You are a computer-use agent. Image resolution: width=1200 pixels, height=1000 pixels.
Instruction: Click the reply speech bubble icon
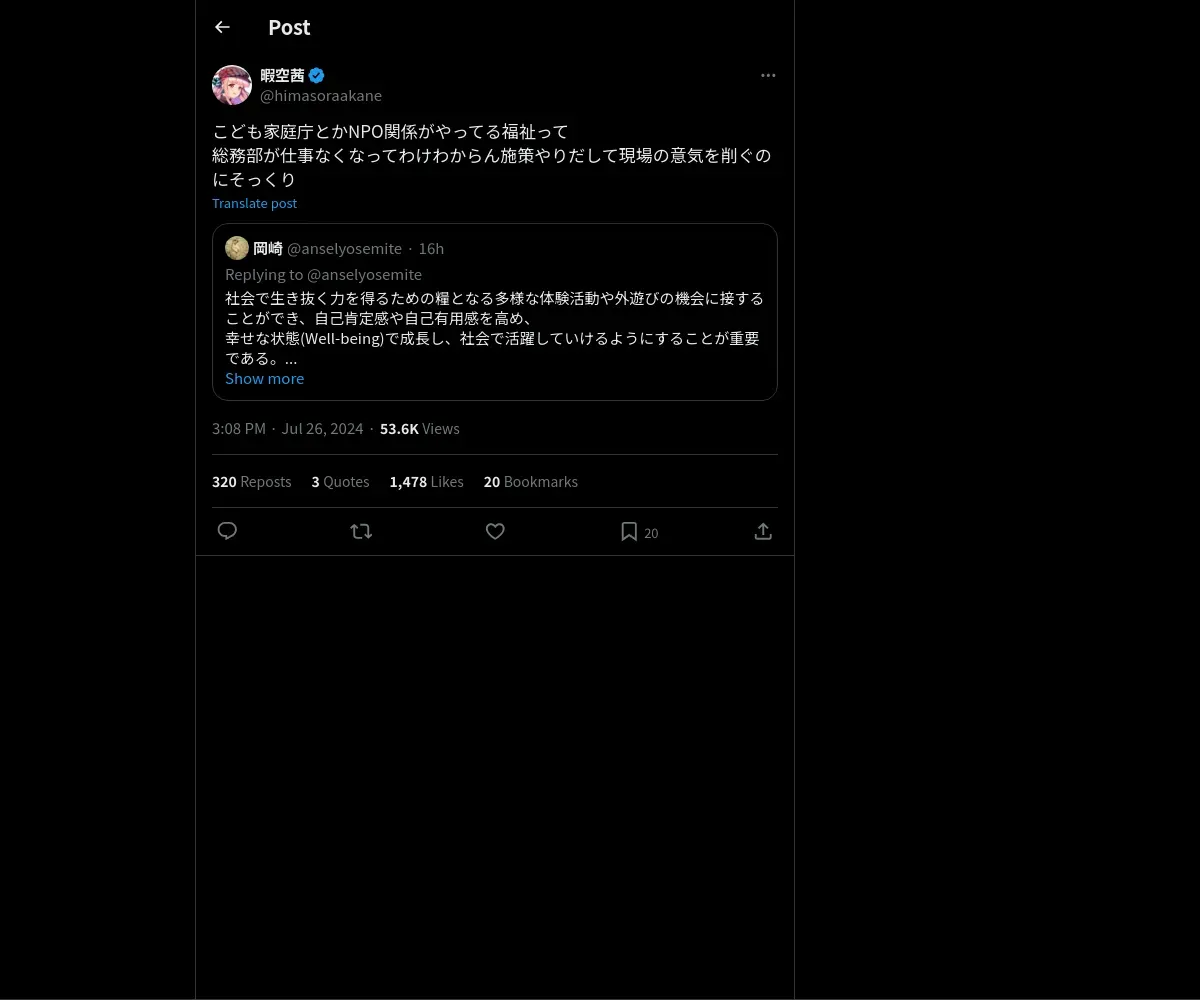(x=227, y=531)
